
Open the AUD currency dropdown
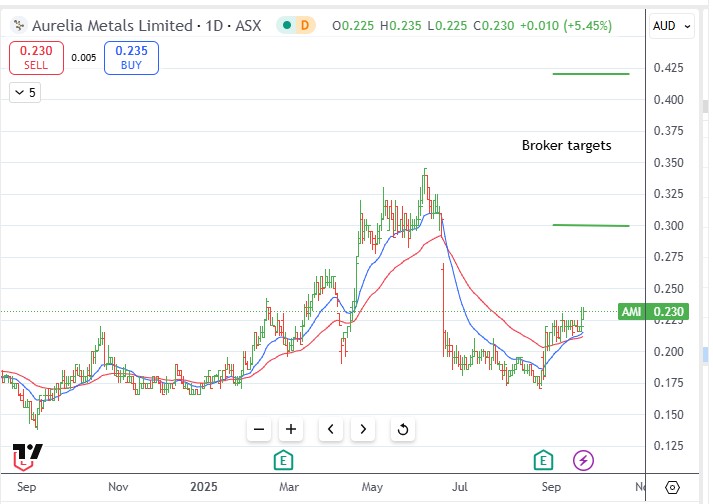pos(672,26)
